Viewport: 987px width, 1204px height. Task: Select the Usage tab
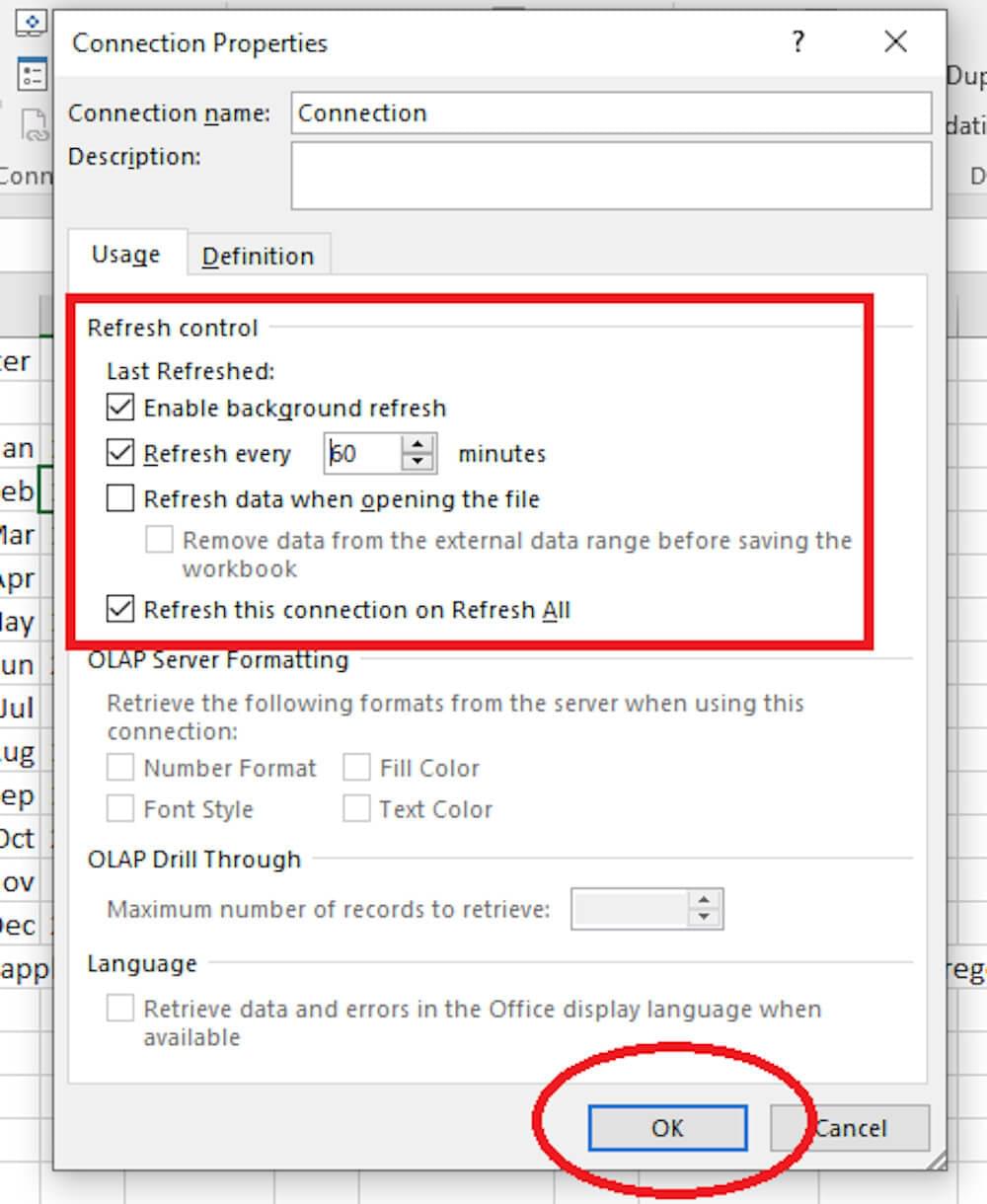125,255
